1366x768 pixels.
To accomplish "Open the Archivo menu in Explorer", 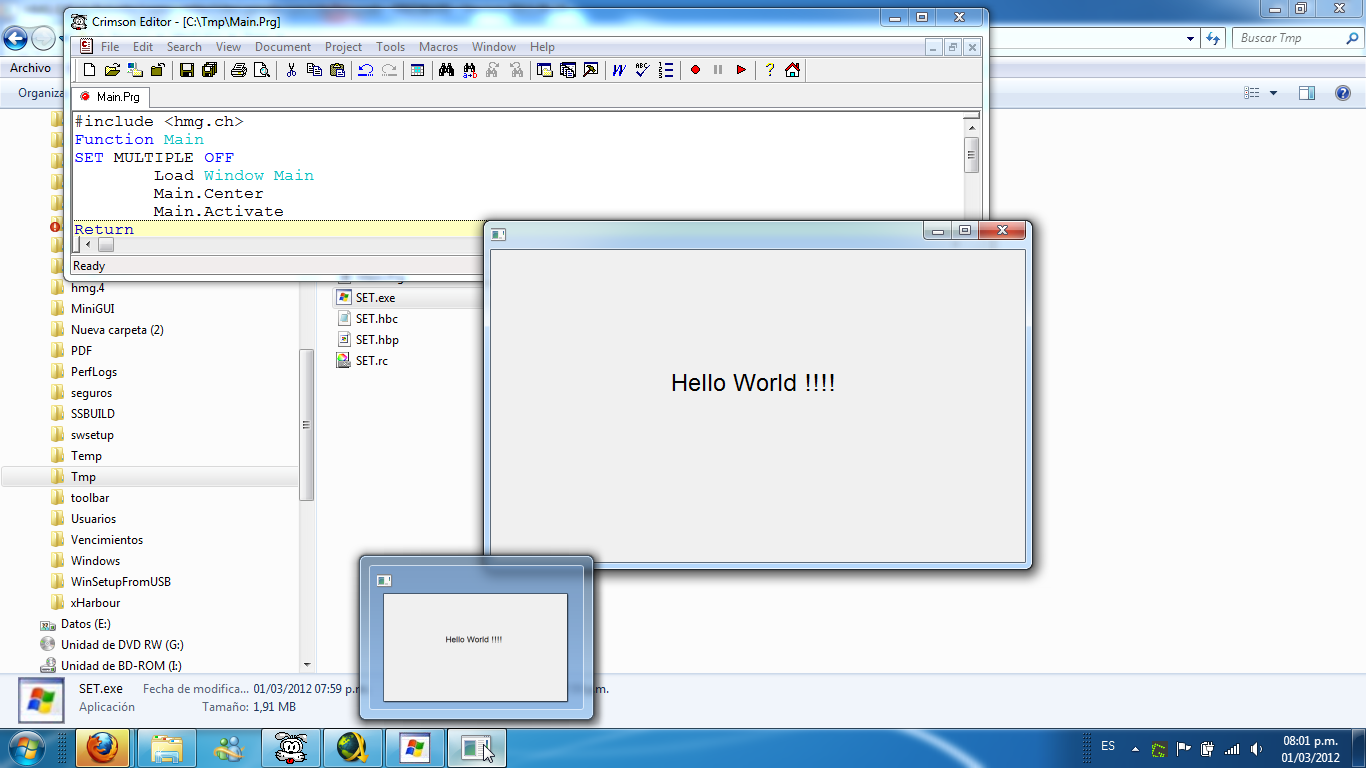I will click(x=30, y=68).
